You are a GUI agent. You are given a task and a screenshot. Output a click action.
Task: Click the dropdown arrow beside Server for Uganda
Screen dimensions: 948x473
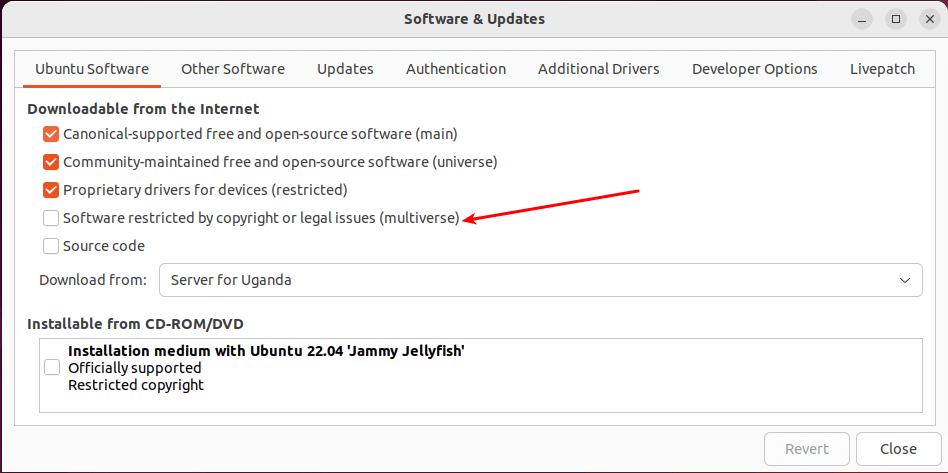tap(905, 280)
